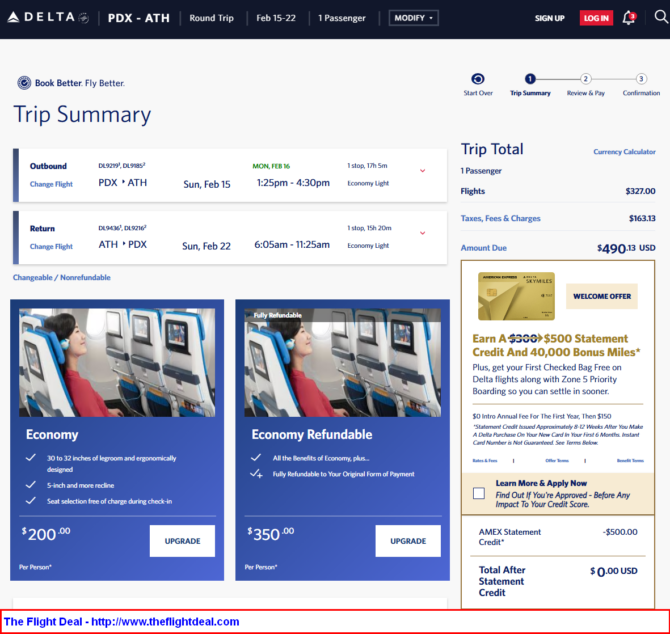
Task: Click the Start Over eye icon
Action: tap(477, 79)
